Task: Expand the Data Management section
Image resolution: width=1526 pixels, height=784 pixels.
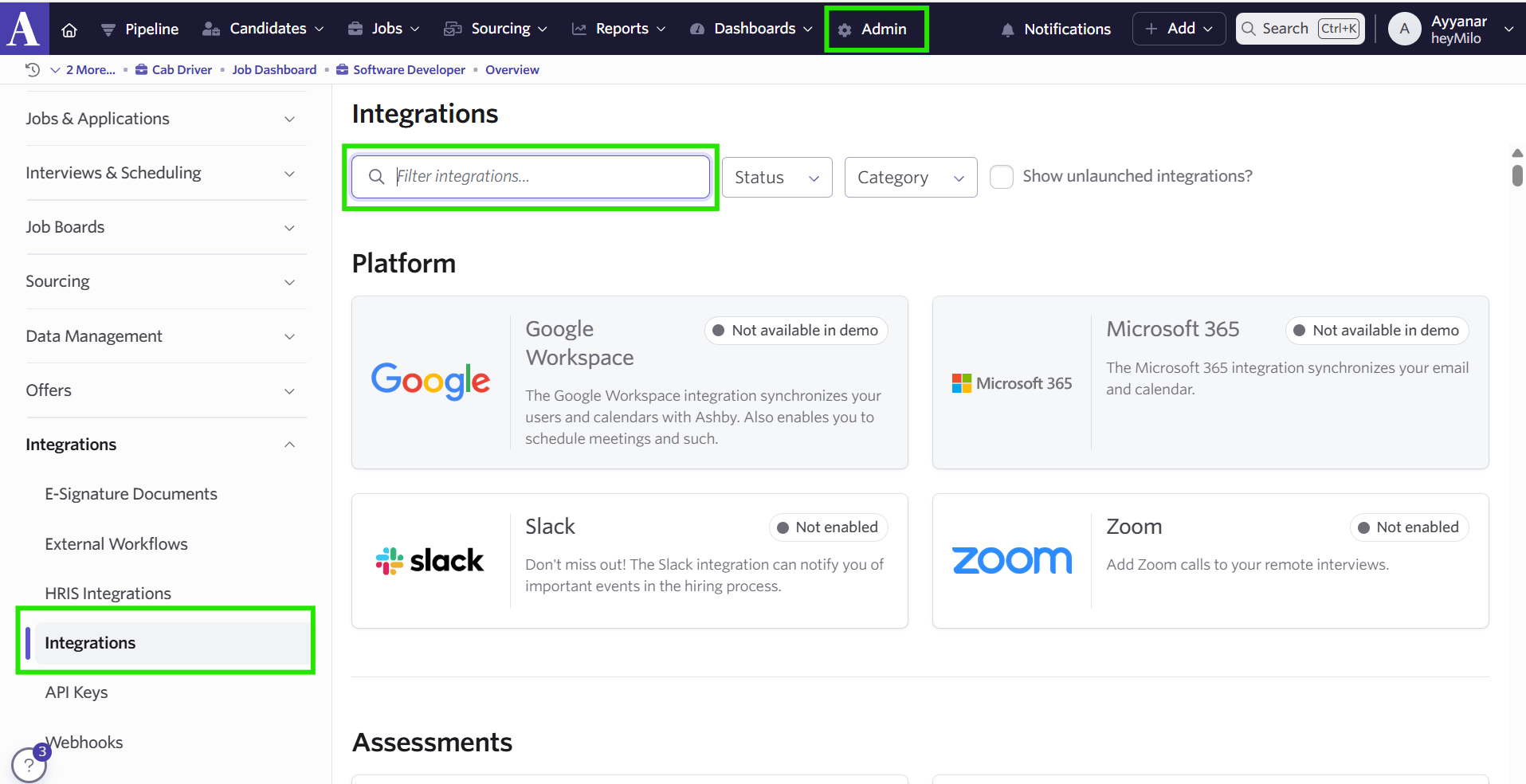Action: [166, 336]
